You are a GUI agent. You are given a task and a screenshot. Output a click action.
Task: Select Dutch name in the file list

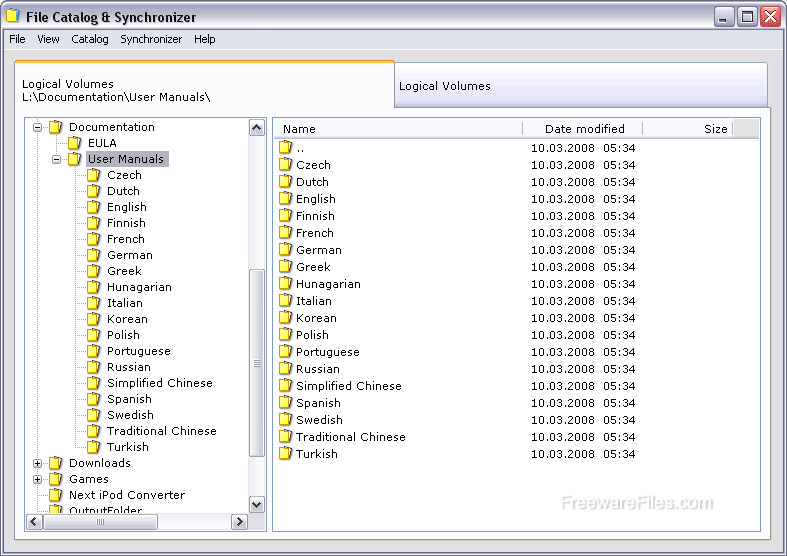pyautogui.click(x=312, y=182)
